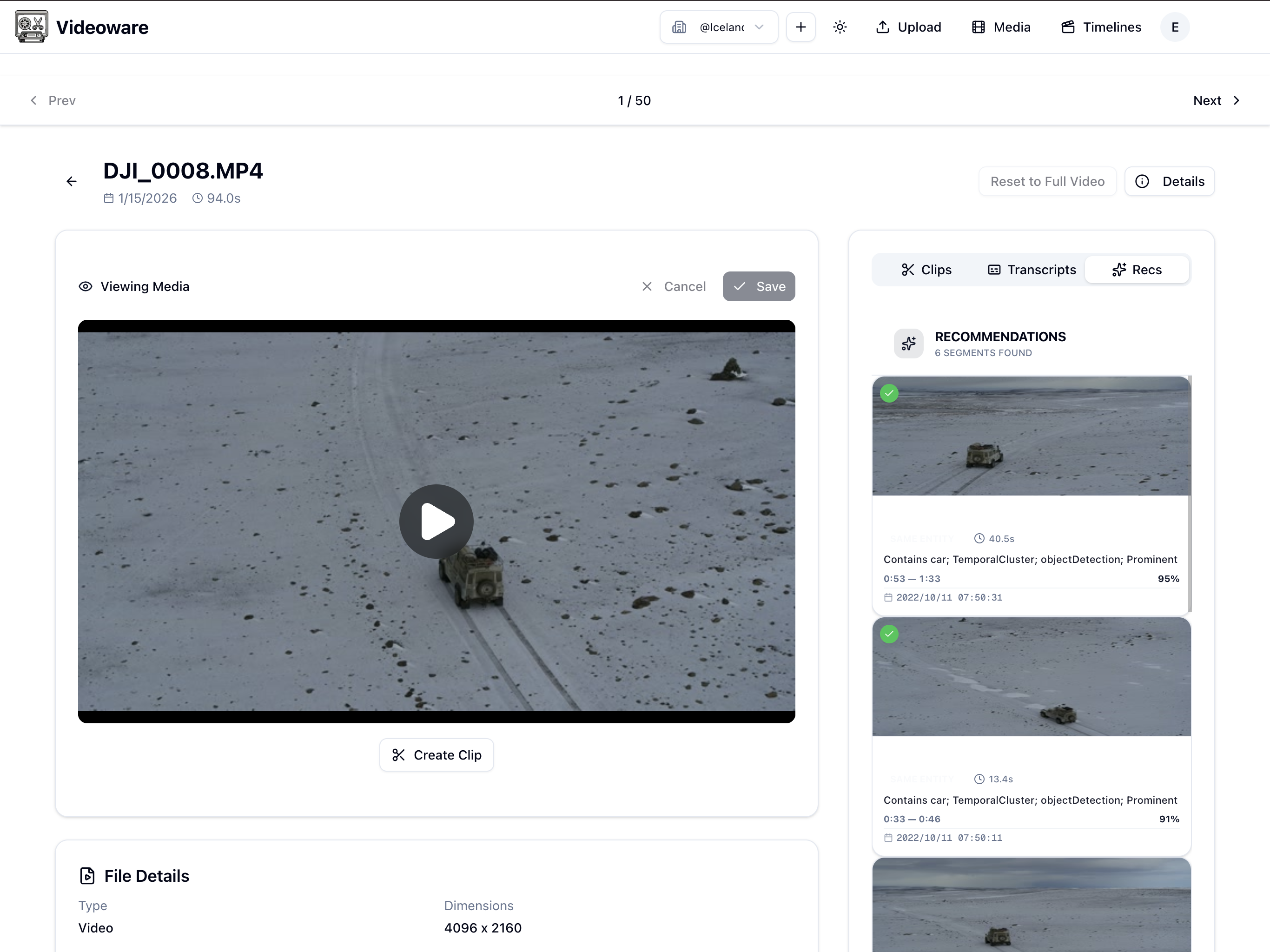Screen dimensions: 1270x952
Task: Open Timelines from the top navigation
Action: tap(1101, 27)
